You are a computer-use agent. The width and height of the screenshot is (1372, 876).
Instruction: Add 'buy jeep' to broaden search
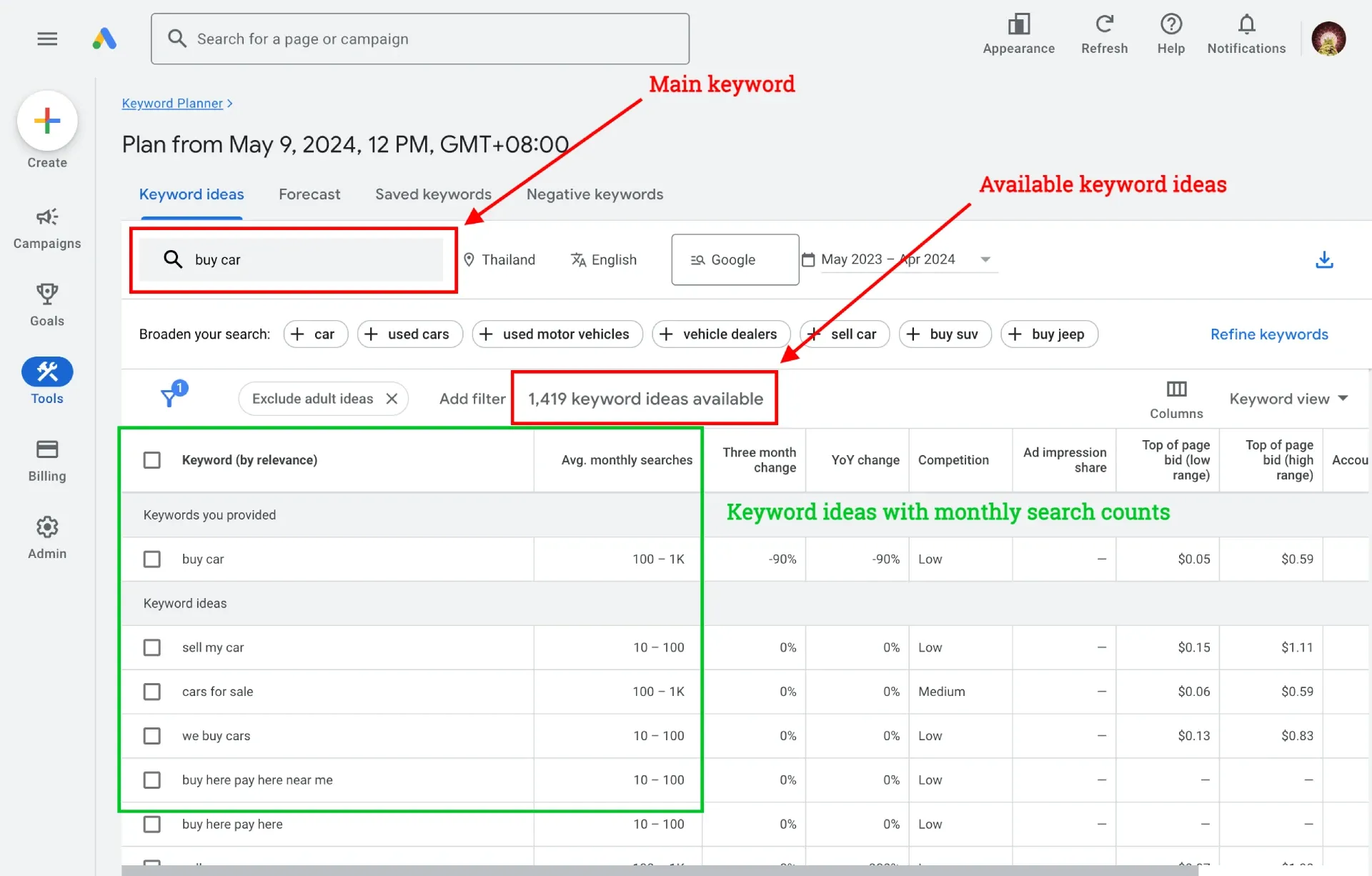(x=1049, y=334)
